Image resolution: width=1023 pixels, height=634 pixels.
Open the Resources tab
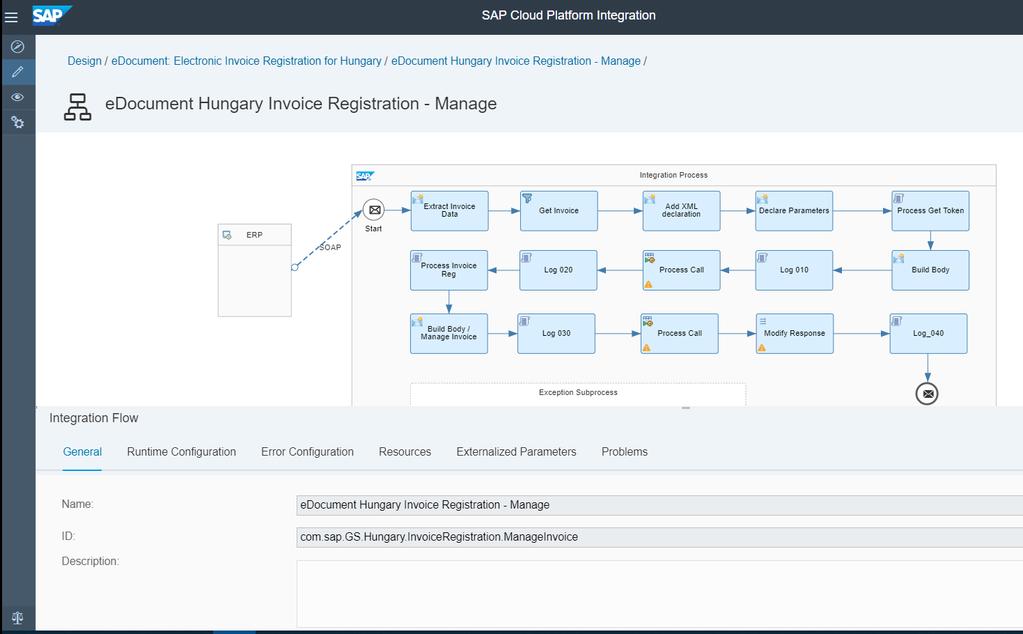point(405,451)
